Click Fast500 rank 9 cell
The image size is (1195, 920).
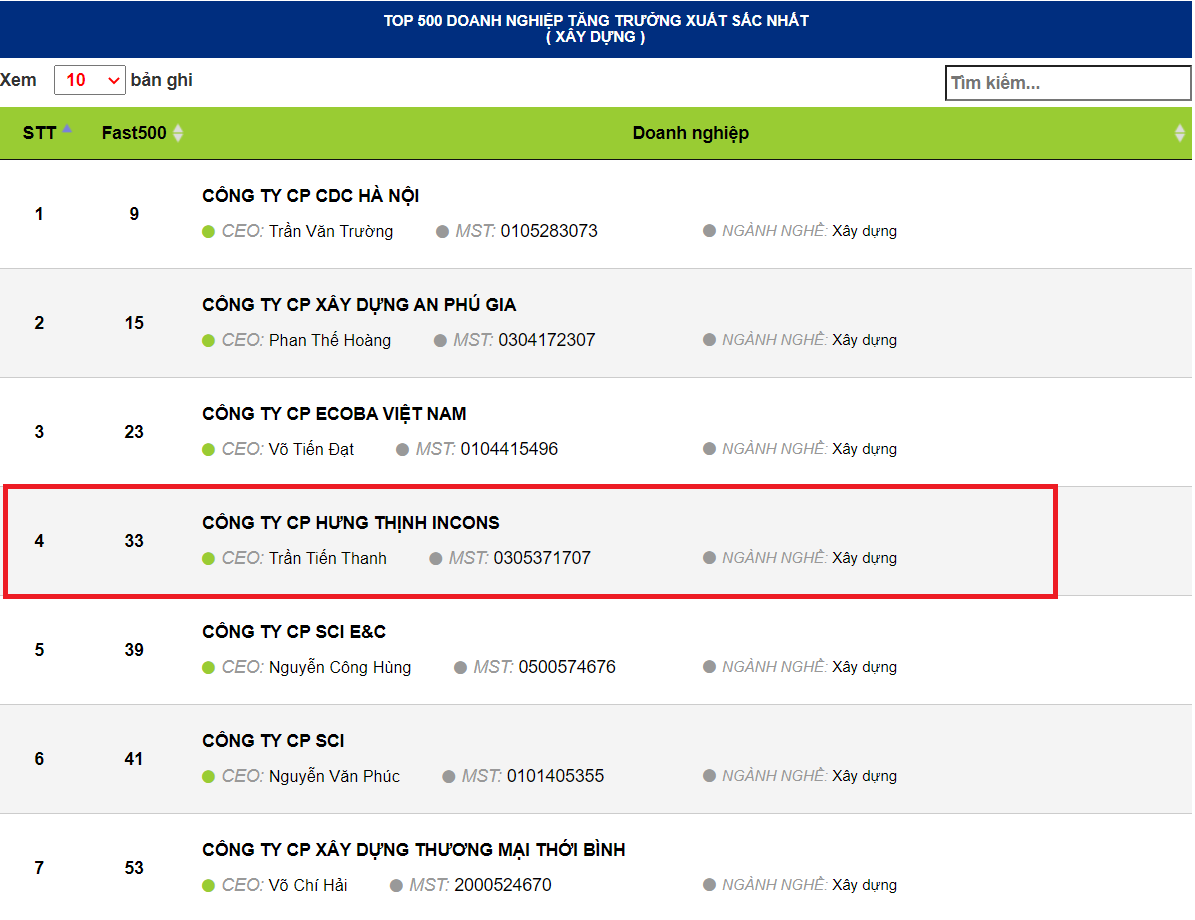pyautogui.click(x=134, y=214)
